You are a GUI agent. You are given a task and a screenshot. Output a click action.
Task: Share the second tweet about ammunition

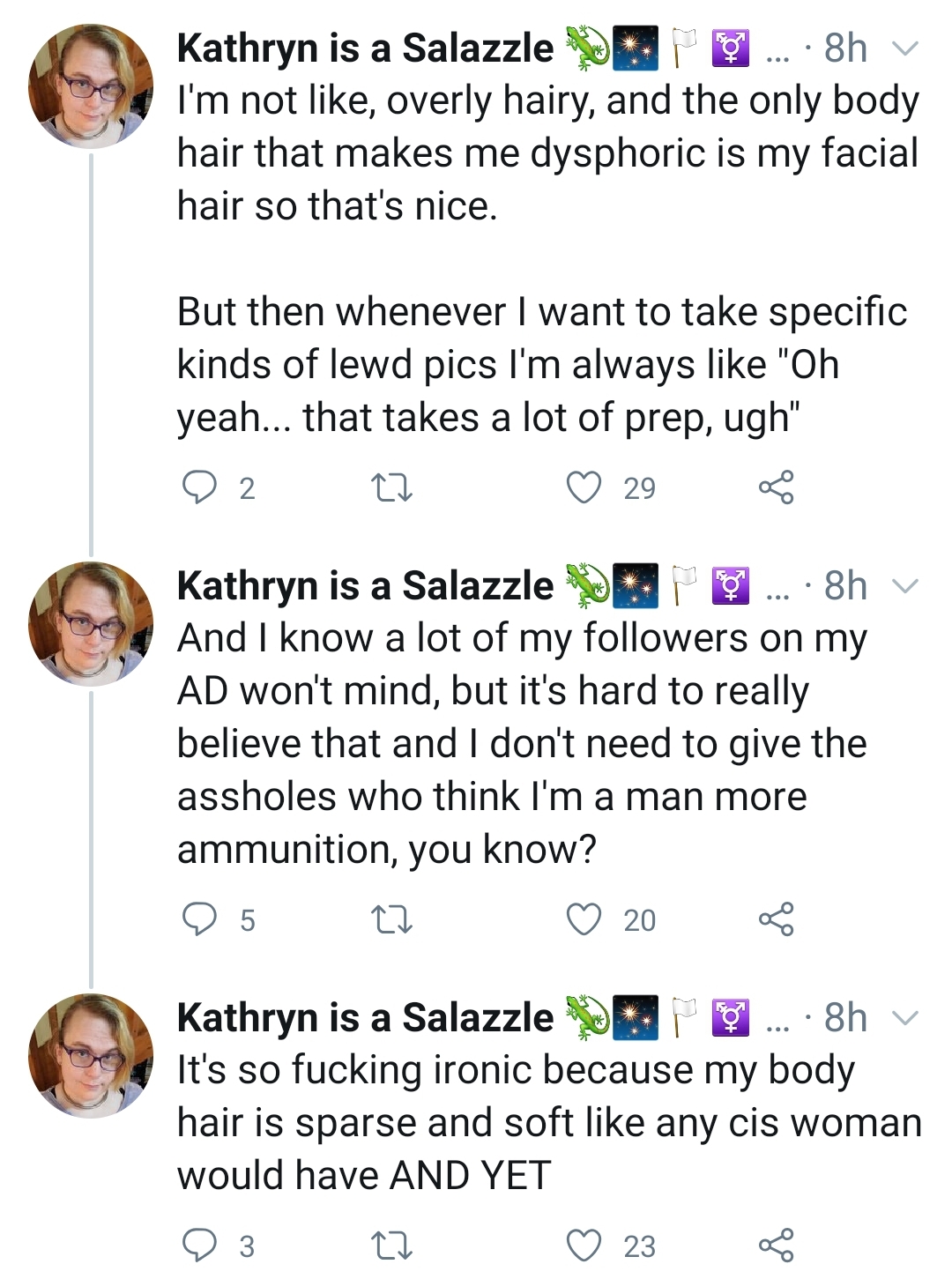point(776,919)
